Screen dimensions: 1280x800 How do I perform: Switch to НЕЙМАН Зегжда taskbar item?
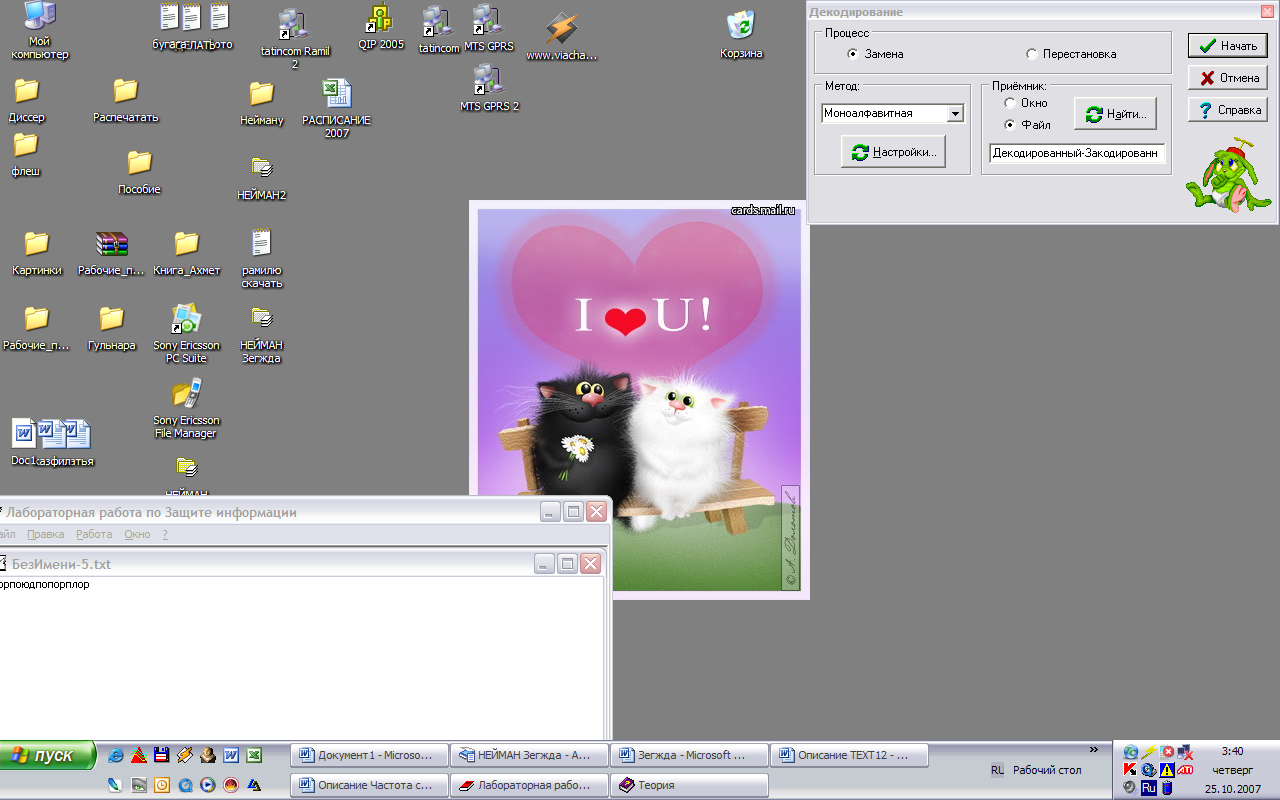[529, 755]
